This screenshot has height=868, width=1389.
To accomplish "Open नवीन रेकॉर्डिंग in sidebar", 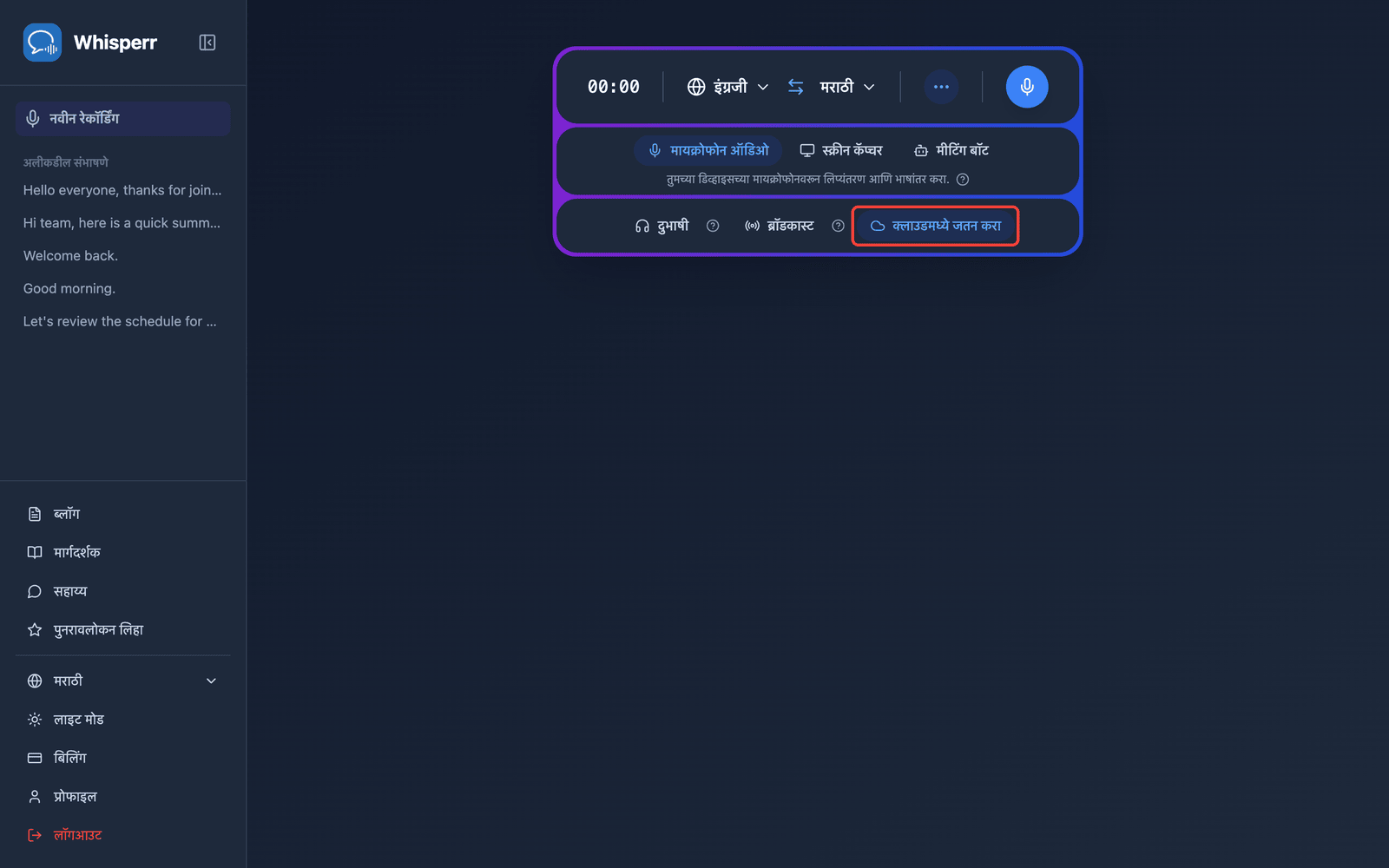I will pos(122,118).
